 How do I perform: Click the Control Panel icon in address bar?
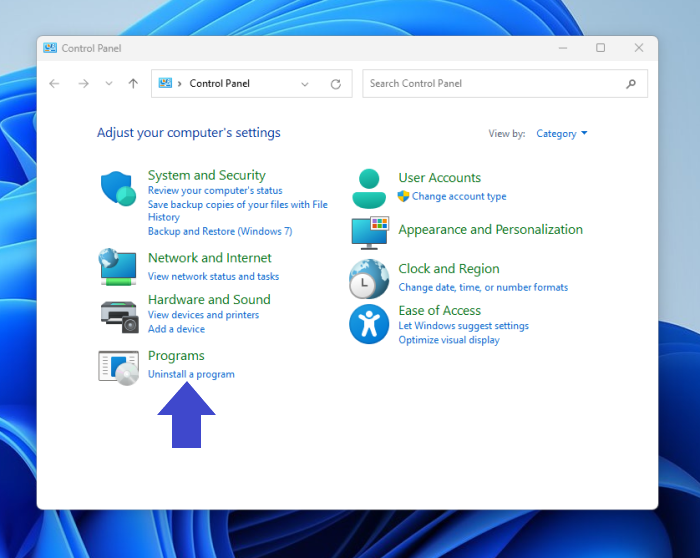[165, 83]
